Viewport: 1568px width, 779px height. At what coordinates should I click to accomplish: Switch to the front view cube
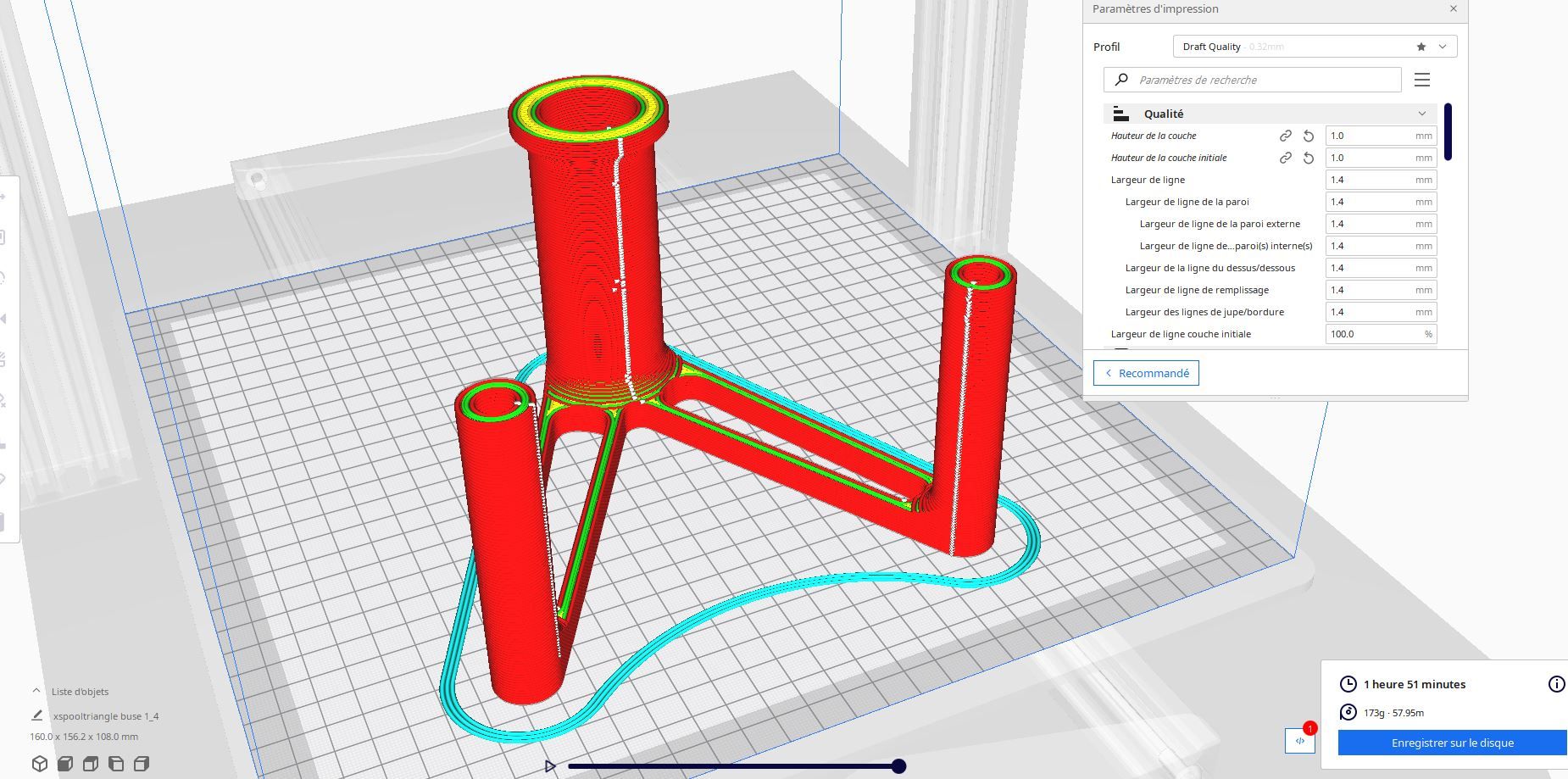tap(65, 764)
